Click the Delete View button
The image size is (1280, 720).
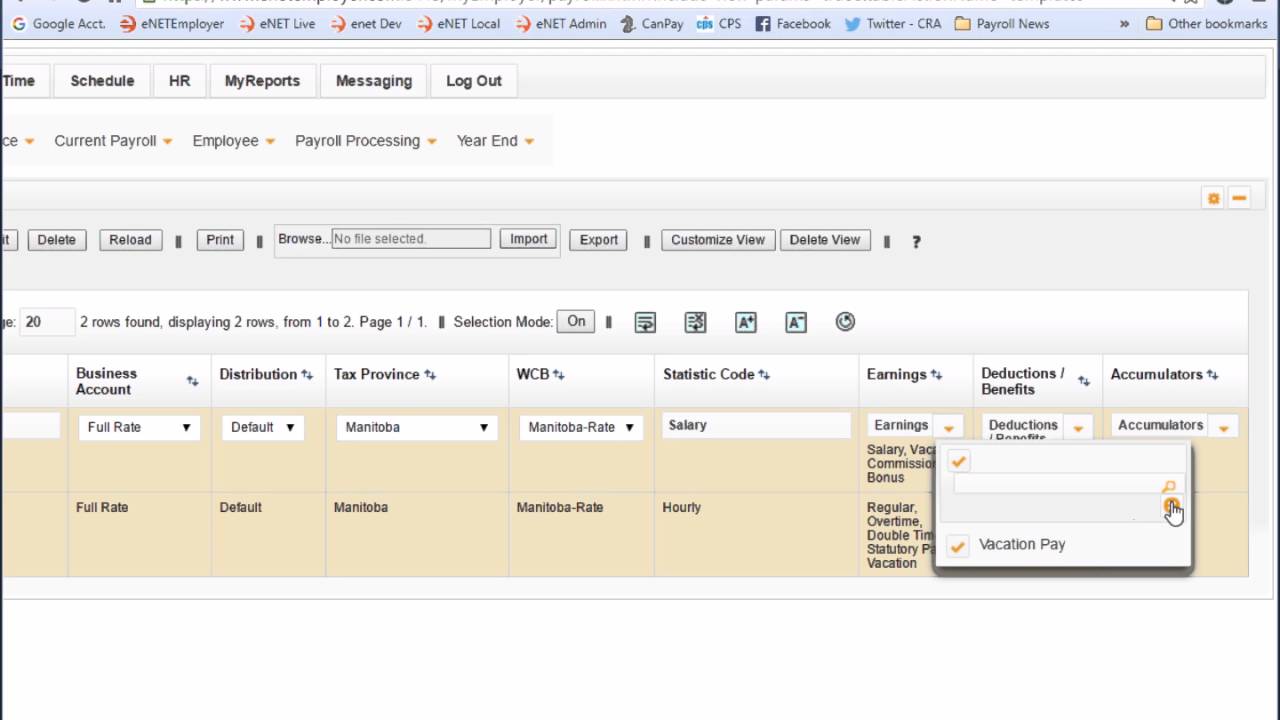point(824,240)
